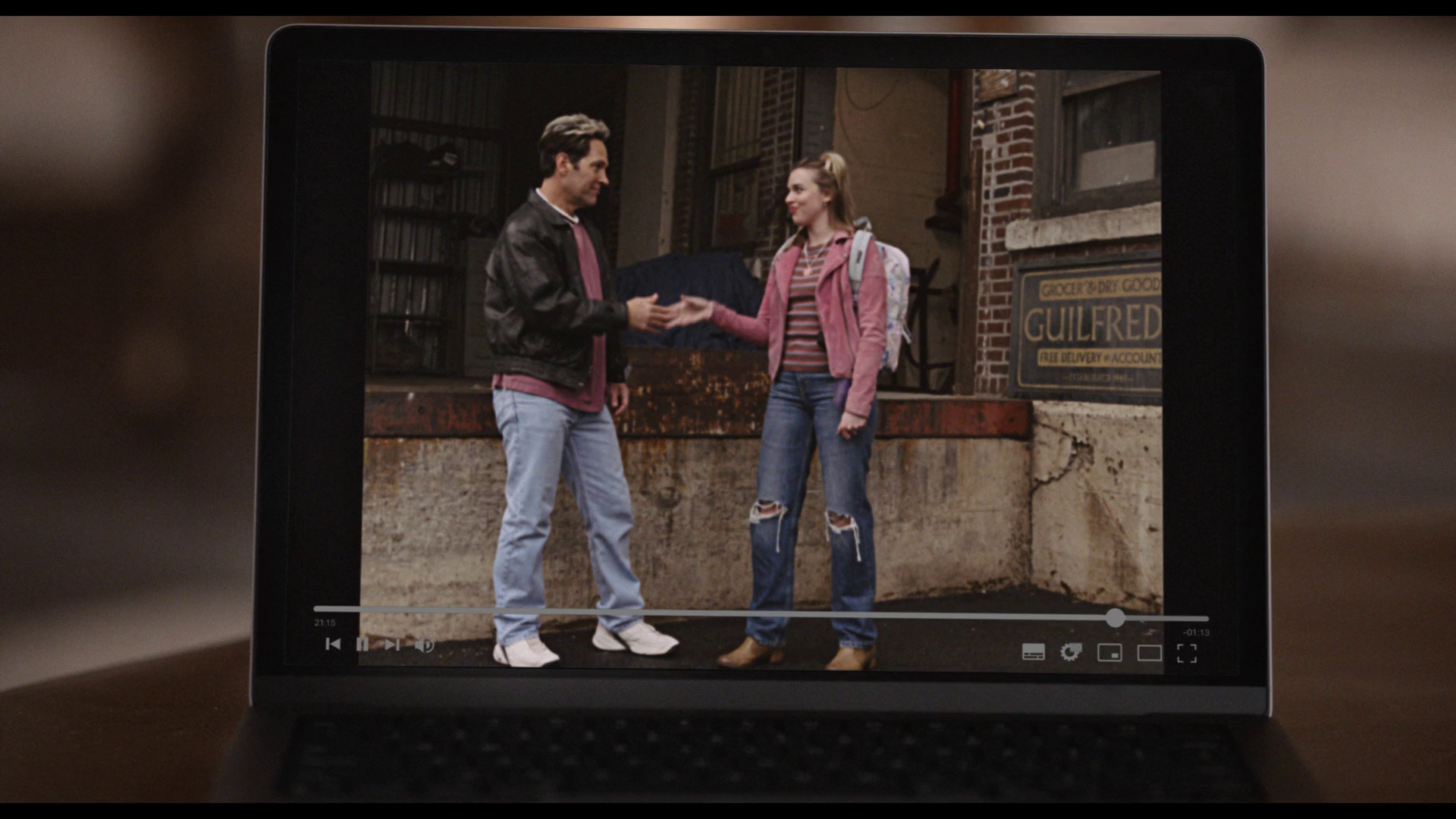1456x819 pixels.
Task: Pause the playing video
Action: click(x=362, y=645)
